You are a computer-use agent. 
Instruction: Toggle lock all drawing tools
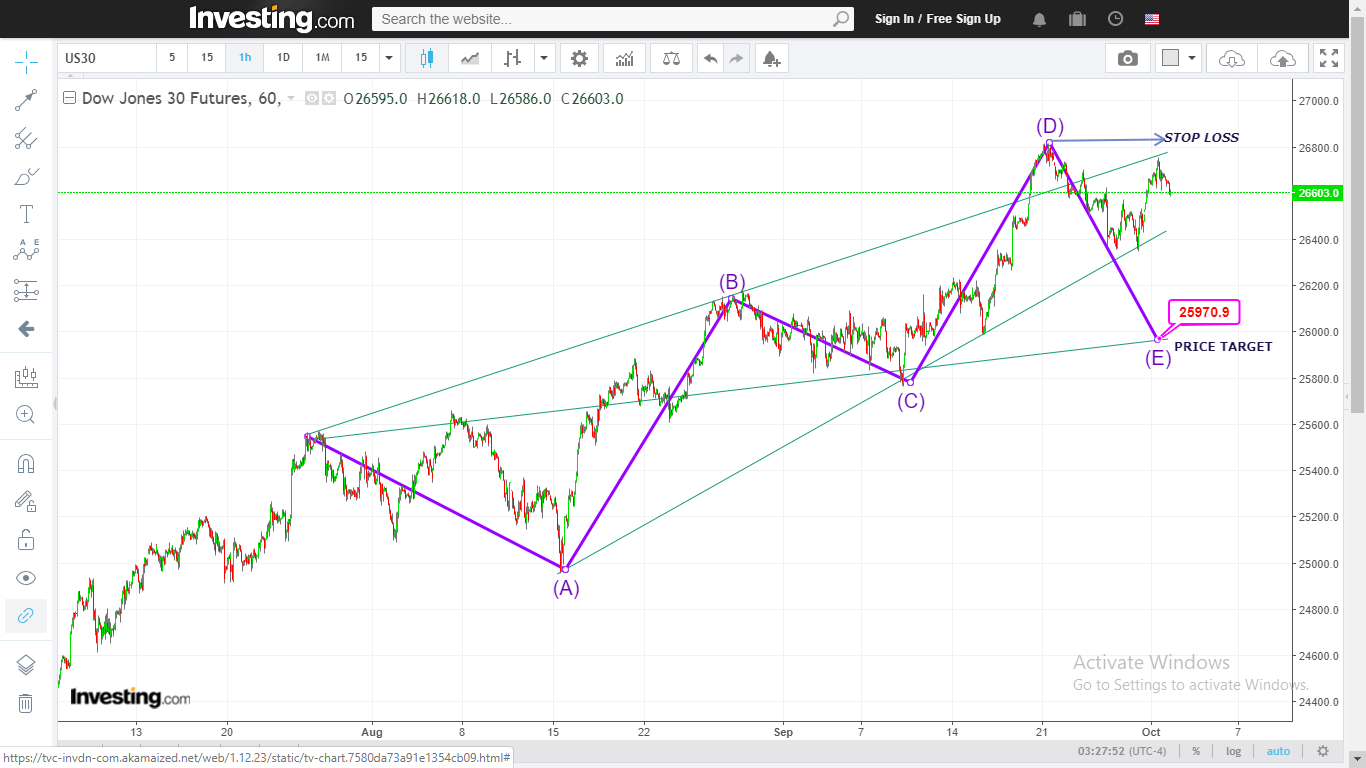pos(26,540)
